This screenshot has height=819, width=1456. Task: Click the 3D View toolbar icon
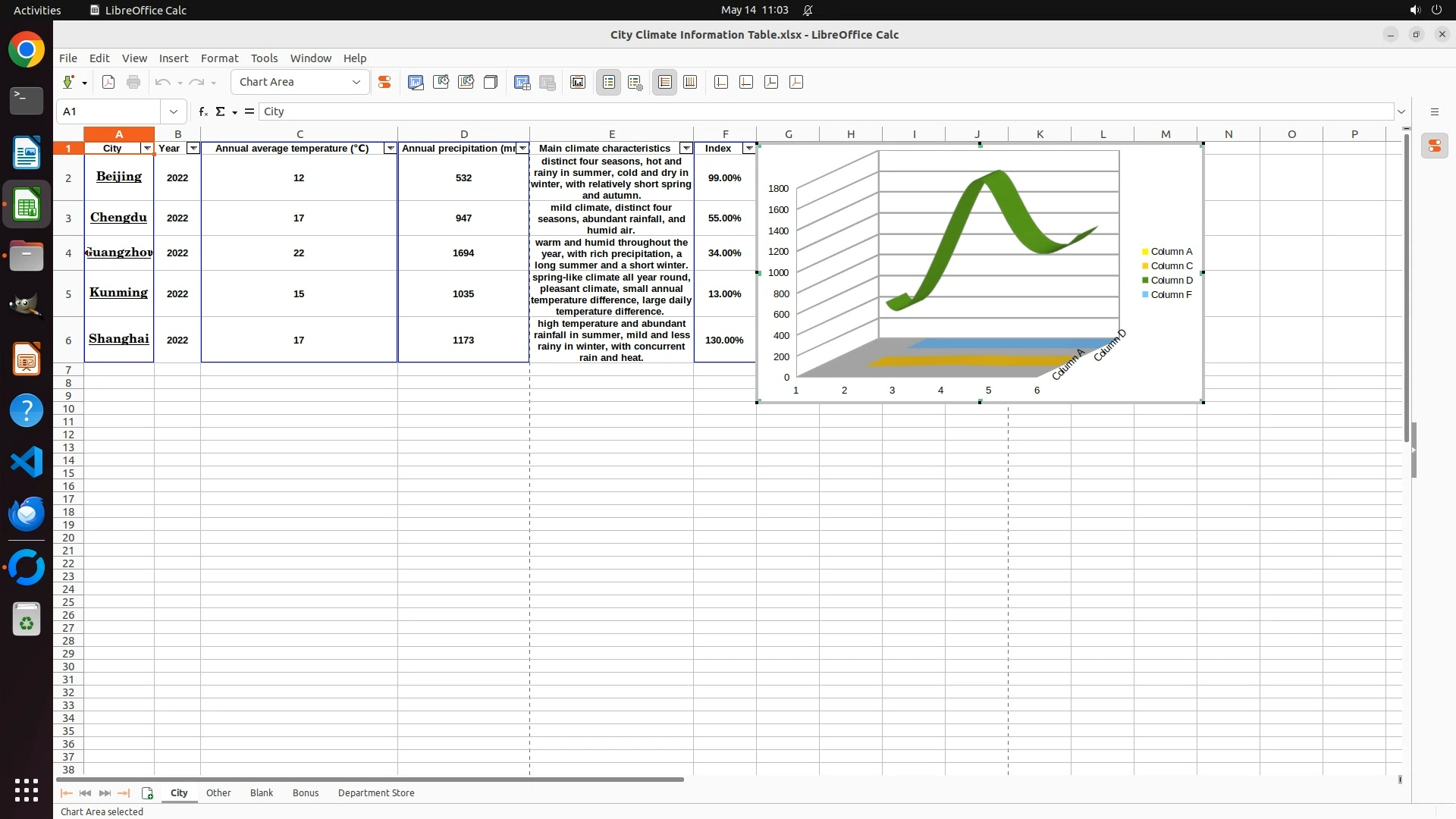491,82
